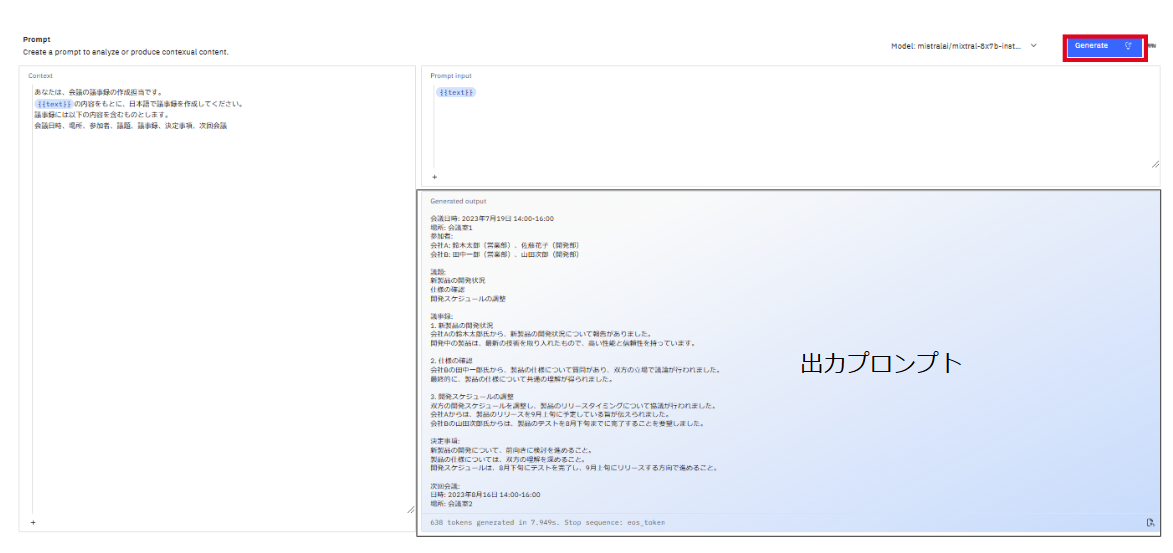This screenshot has width=1173, height=553.
Task: Click the 出力プロンプト annotation text
Action: (880, 364)
